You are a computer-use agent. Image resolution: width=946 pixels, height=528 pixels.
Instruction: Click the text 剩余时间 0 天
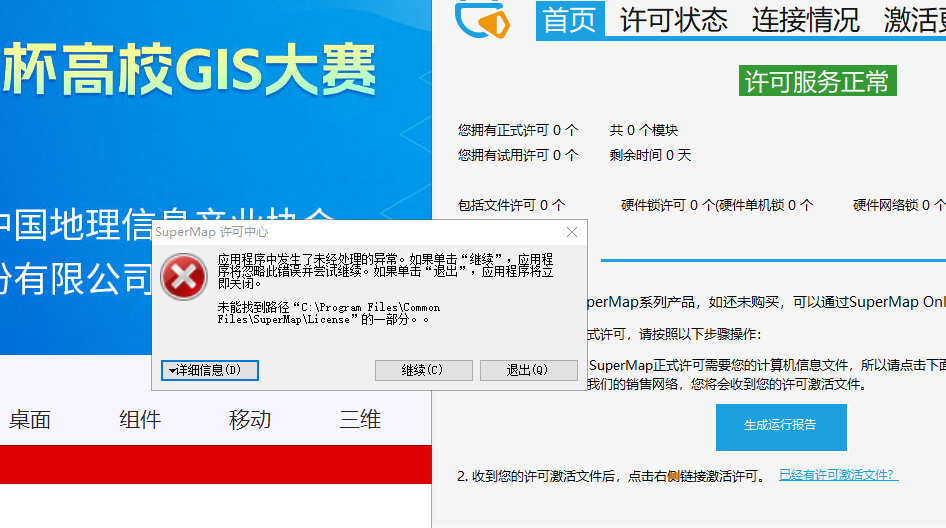coord(650,156)
